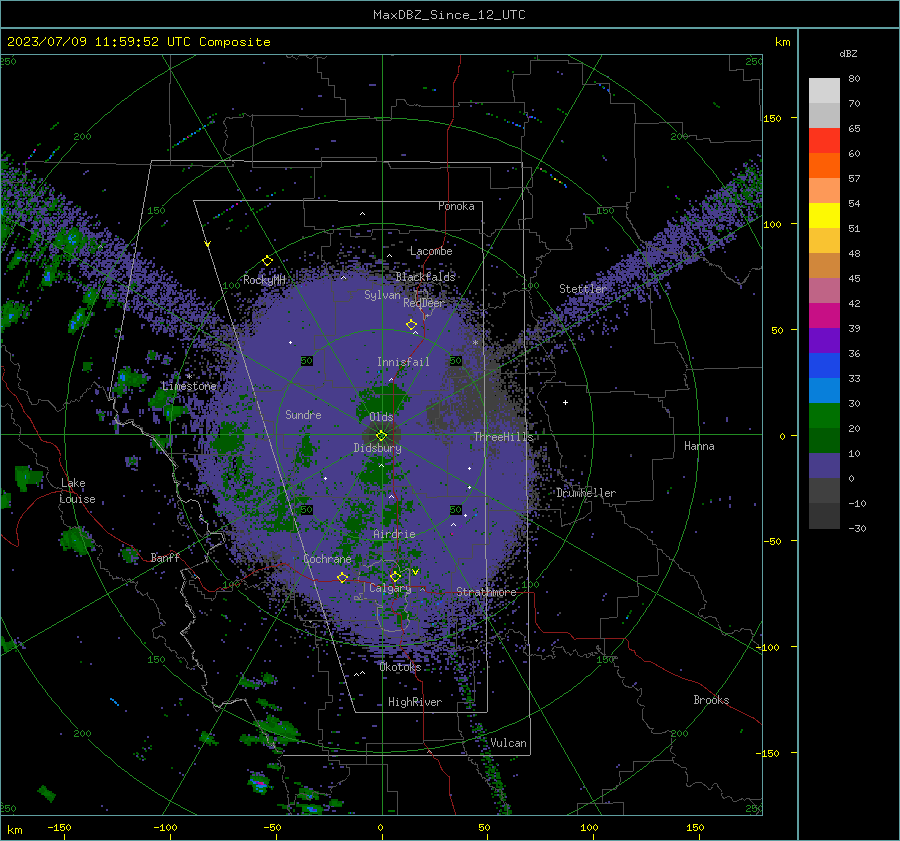The image size is (900, 841).
Task: Click the Okotoks city label
Action: click(x=400, y=667)
